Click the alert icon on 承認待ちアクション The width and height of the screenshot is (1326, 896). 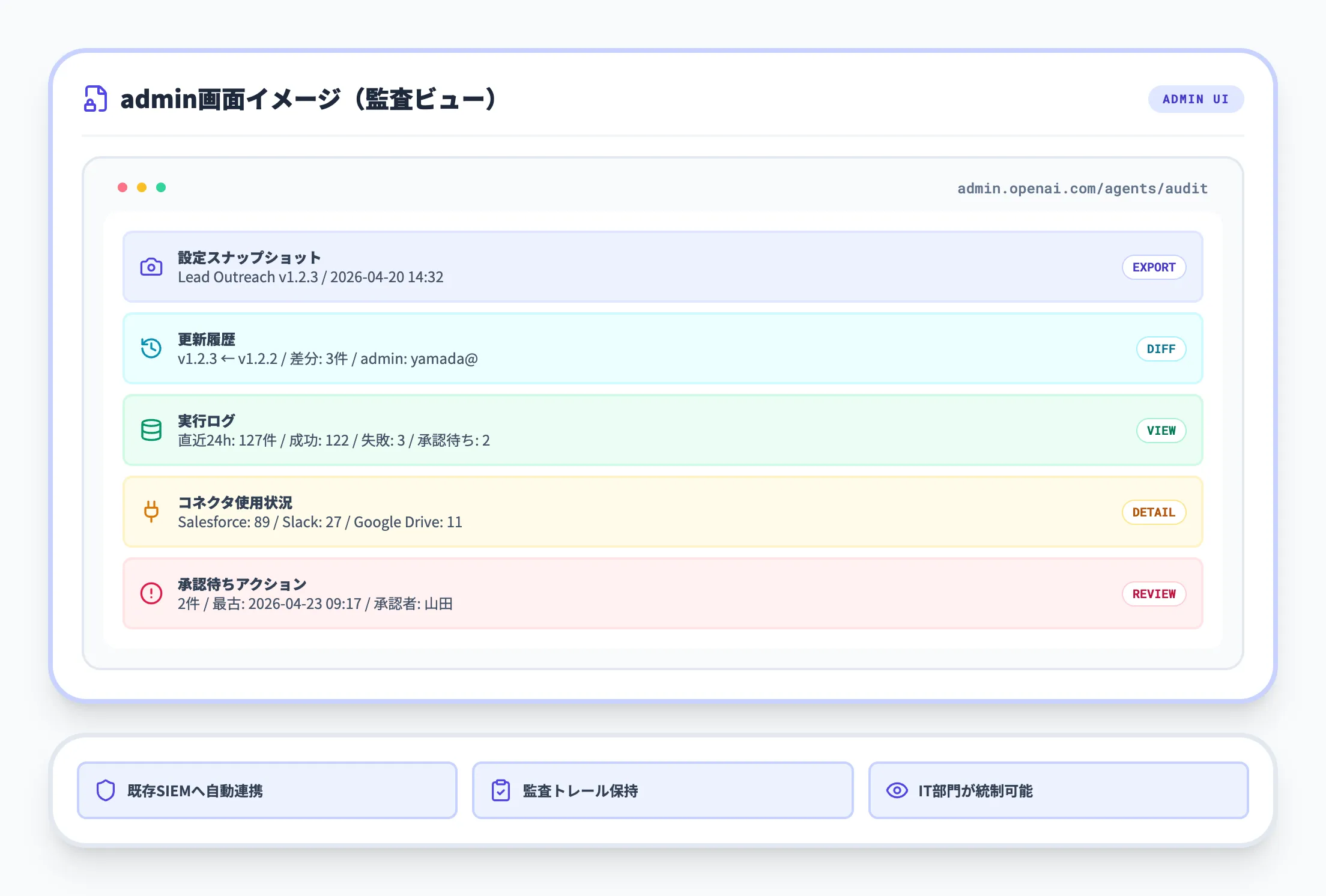tap(151, 593)
